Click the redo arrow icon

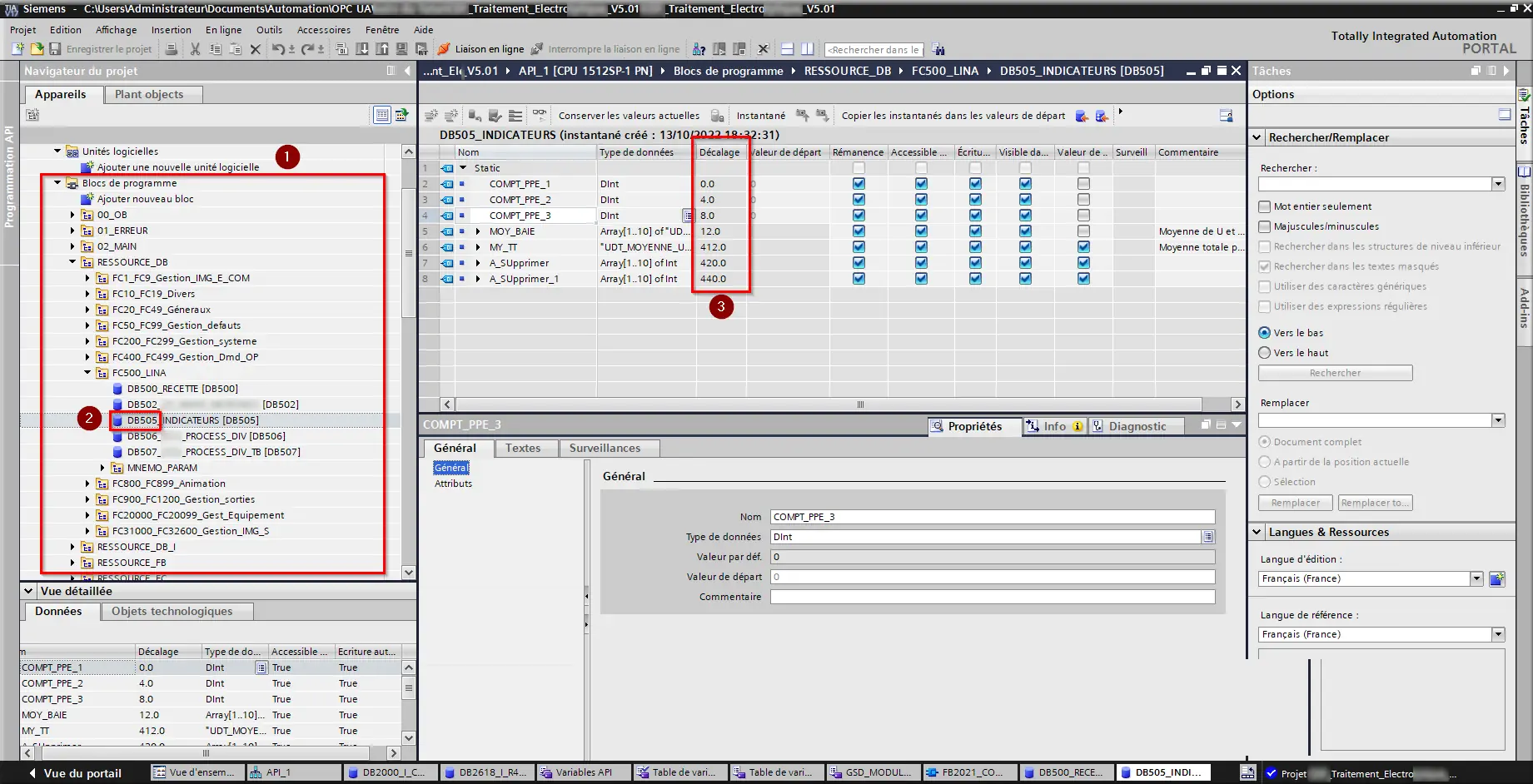tap(307, 49)
